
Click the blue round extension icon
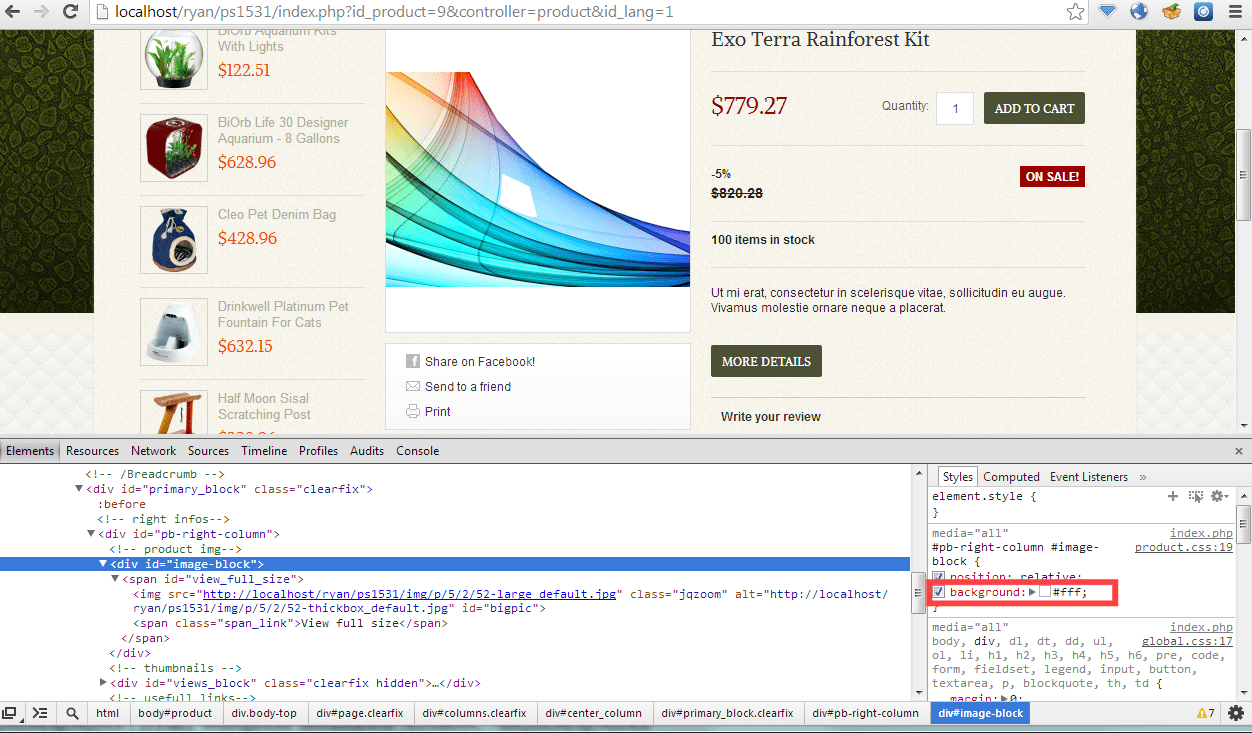[1204, 12]
